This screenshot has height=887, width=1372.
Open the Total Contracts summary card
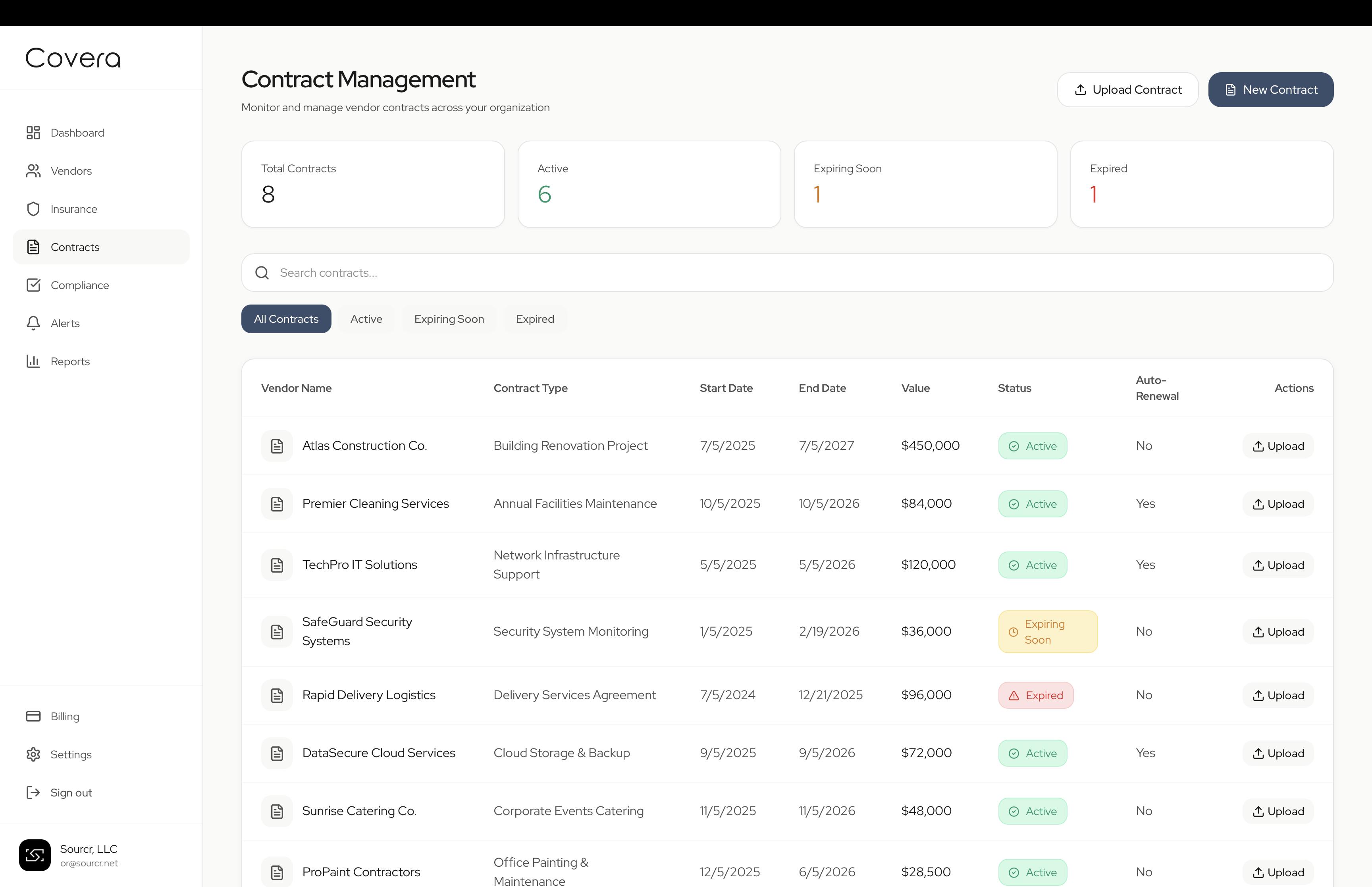pos(373,184)
